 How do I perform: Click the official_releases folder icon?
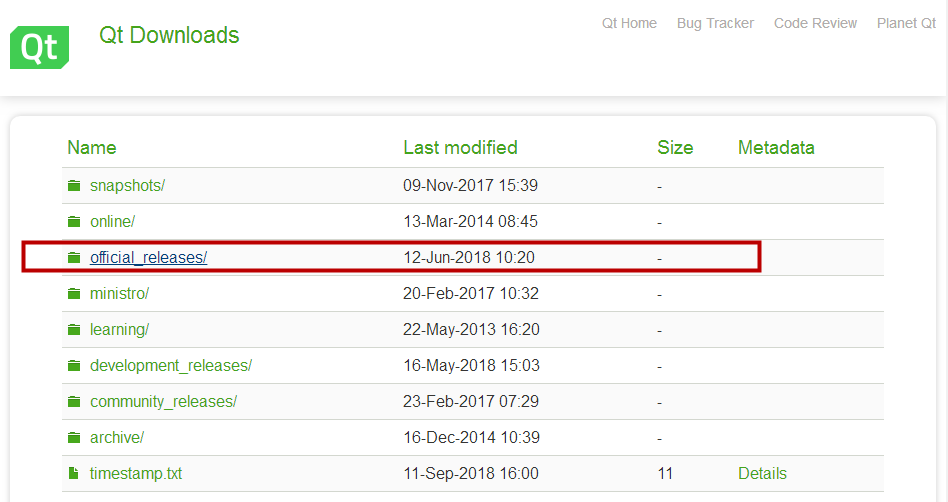(x=74, y=258)
